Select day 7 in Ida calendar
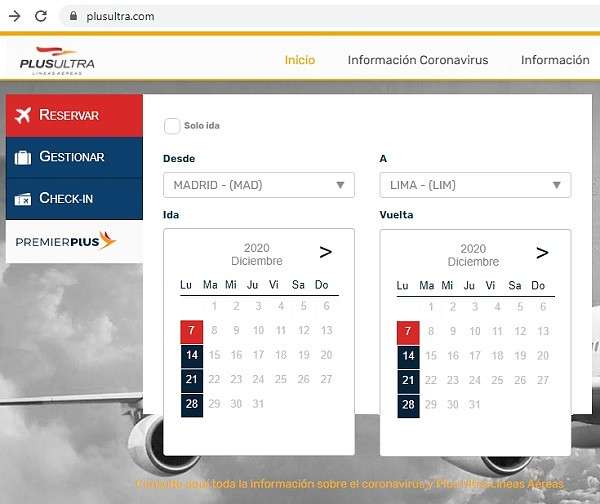 point(192,332)
